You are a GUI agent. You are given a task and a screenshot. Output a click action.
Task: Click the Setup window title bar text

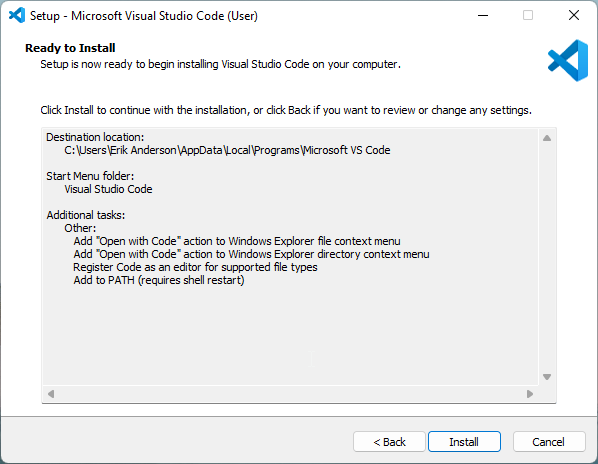tap(144, 16)
